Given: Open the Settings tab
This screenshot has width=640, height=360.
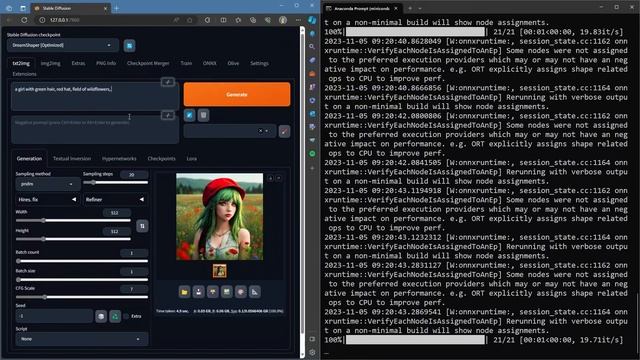Looking at the screenshot, I should [x=260, y=64].
